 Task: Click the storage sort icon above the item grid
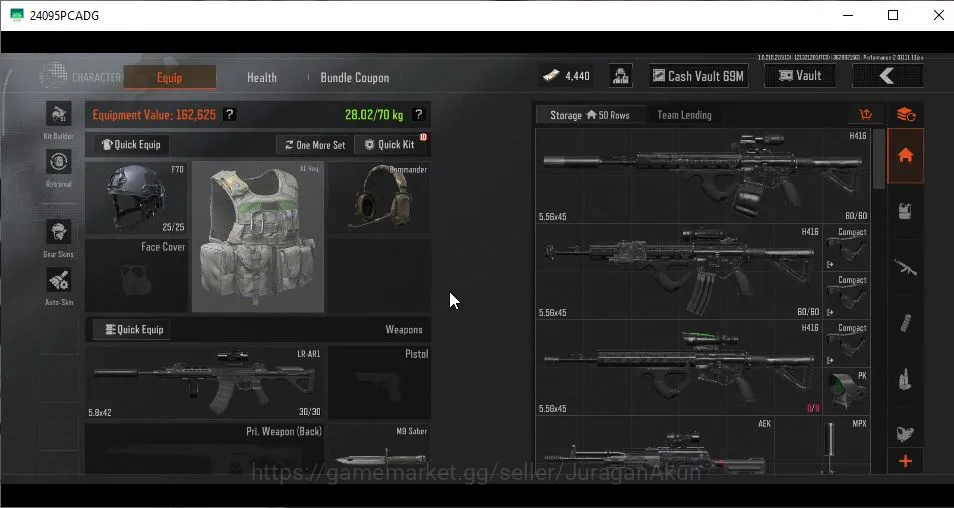pos(865,114)
